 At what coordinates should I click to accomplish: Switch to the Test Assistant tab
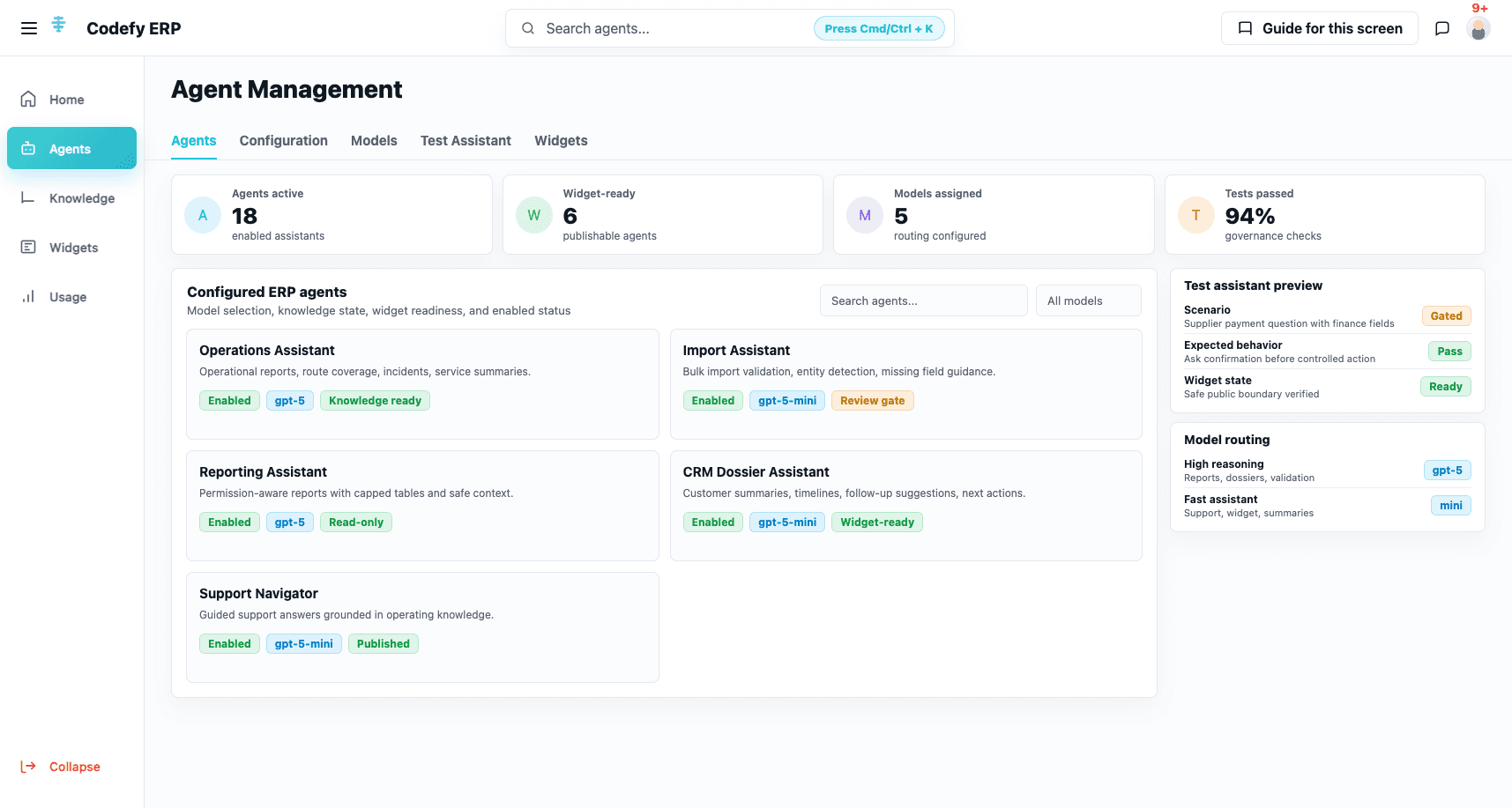tap(466, 141)
